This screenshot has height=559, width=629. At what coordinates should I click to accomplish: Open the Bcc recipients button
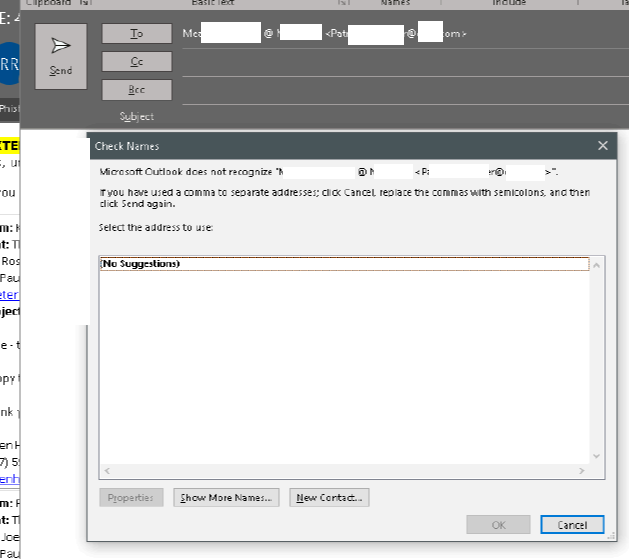(137, 89)
